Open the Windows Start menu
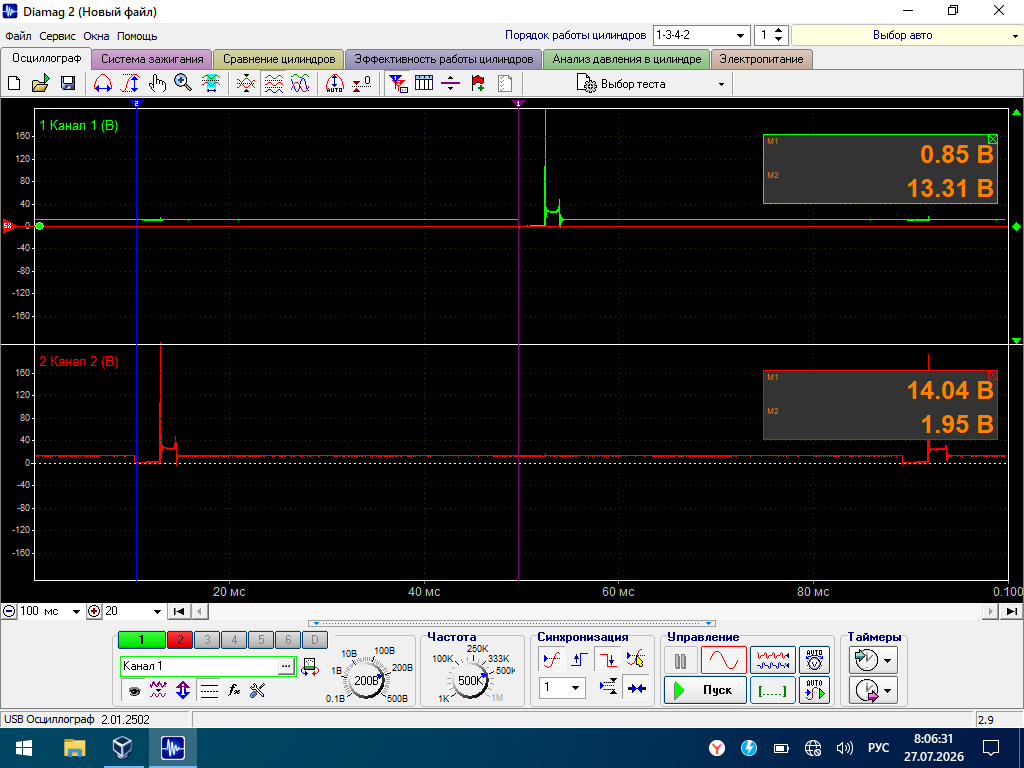The height and width of the screenshot is (768, 1024). pyautogui.click(x=24, y=748)
